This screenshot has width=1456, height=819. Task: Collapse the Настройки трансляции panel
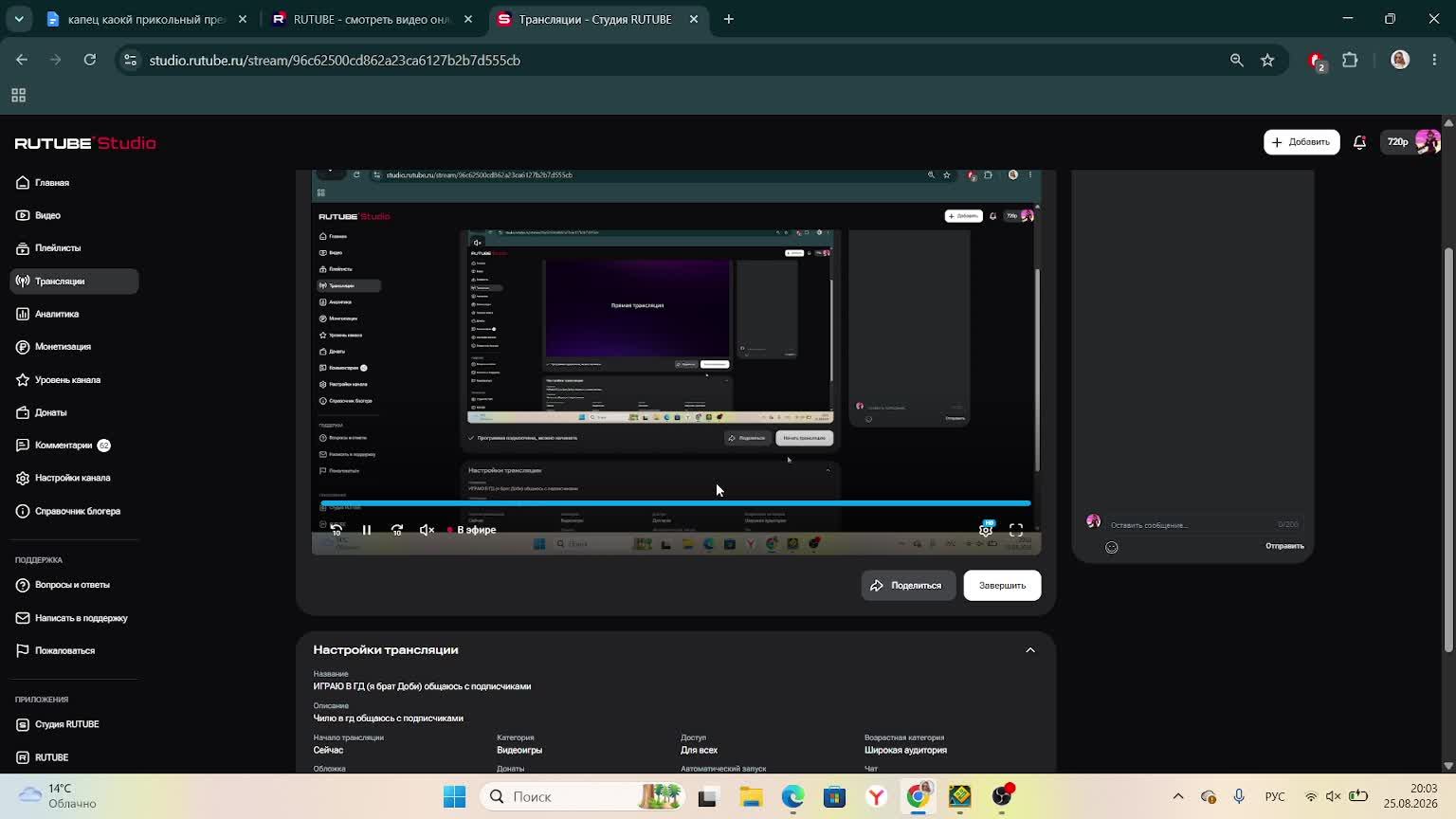[1030, 650]
